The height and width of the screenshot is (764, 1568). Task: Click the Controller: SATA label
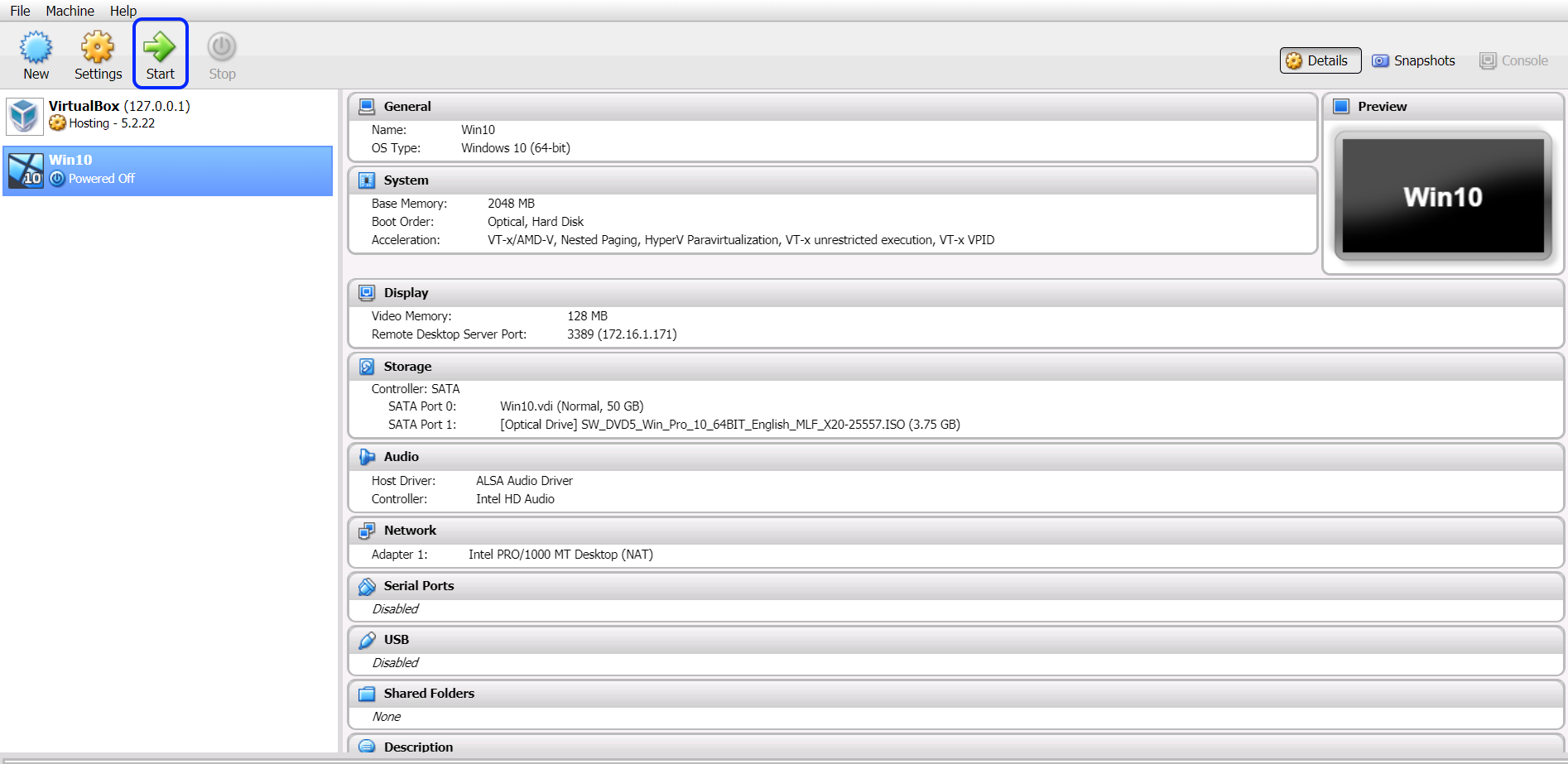[416, 389]
